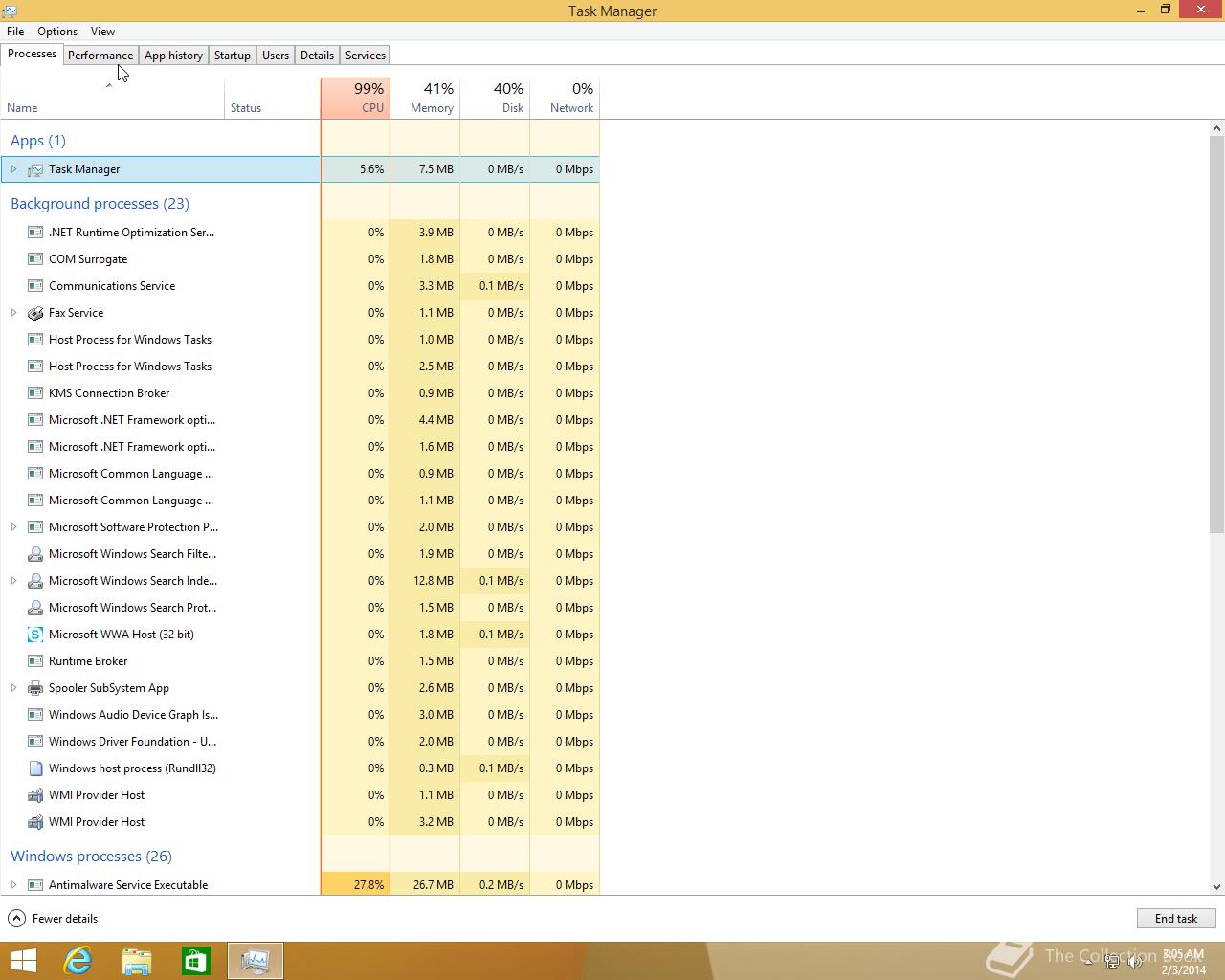Switch to the App history tab
The width and height of the screenshot is (1225, 980).
pos(173,56)
